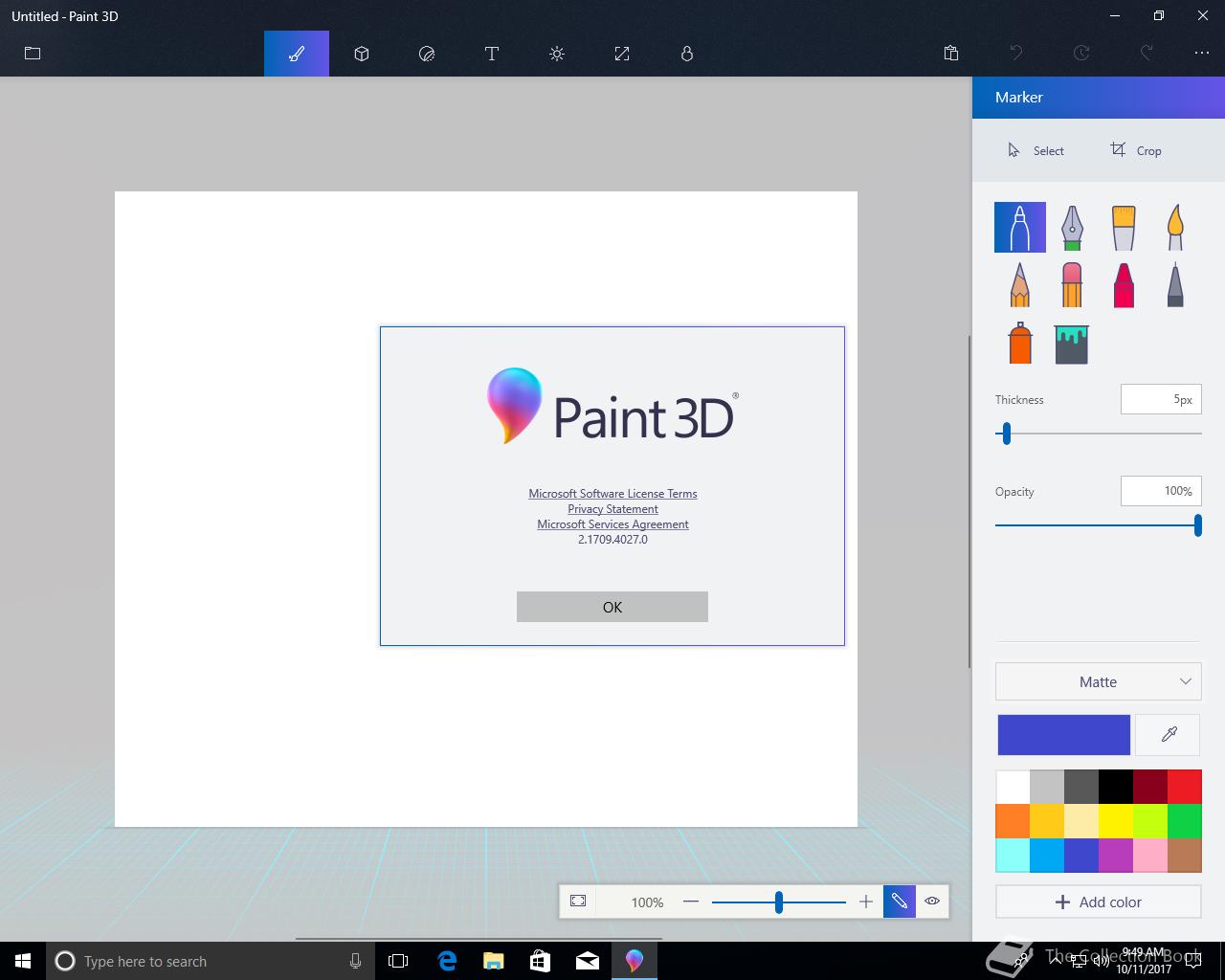1225x980 pixels.
Task: Select the Spray can brush
Action: [x=1020, y=343]
